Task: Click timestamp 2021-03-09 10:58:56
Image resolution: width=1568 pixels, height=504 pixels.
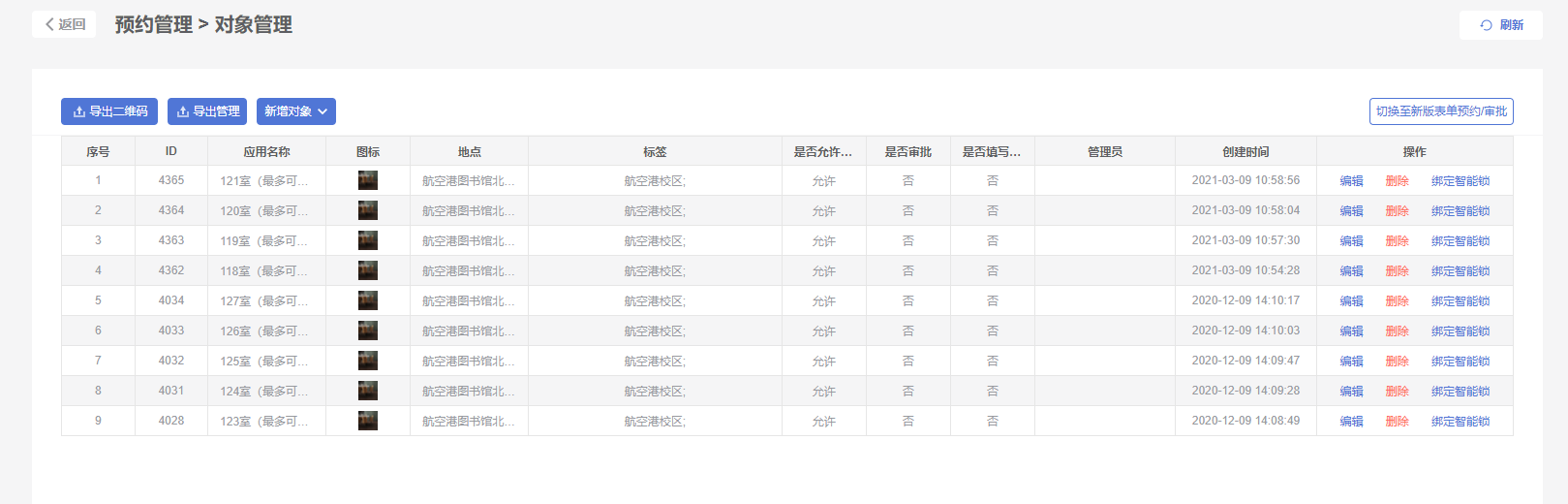Action: click(1245, 180)
